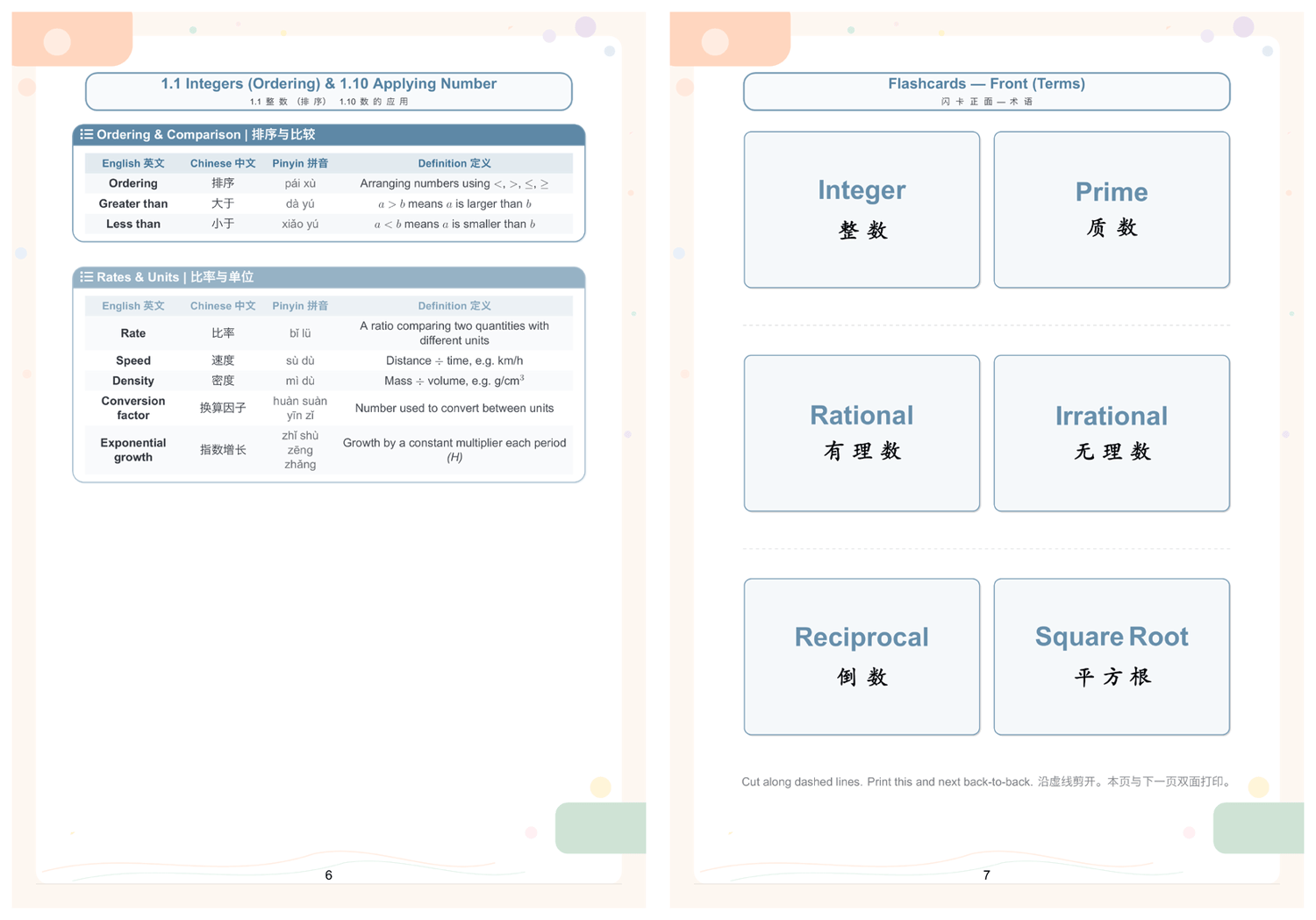Select the Rational flashcard
Viewport: 1316px width, 920px height.
862,433
